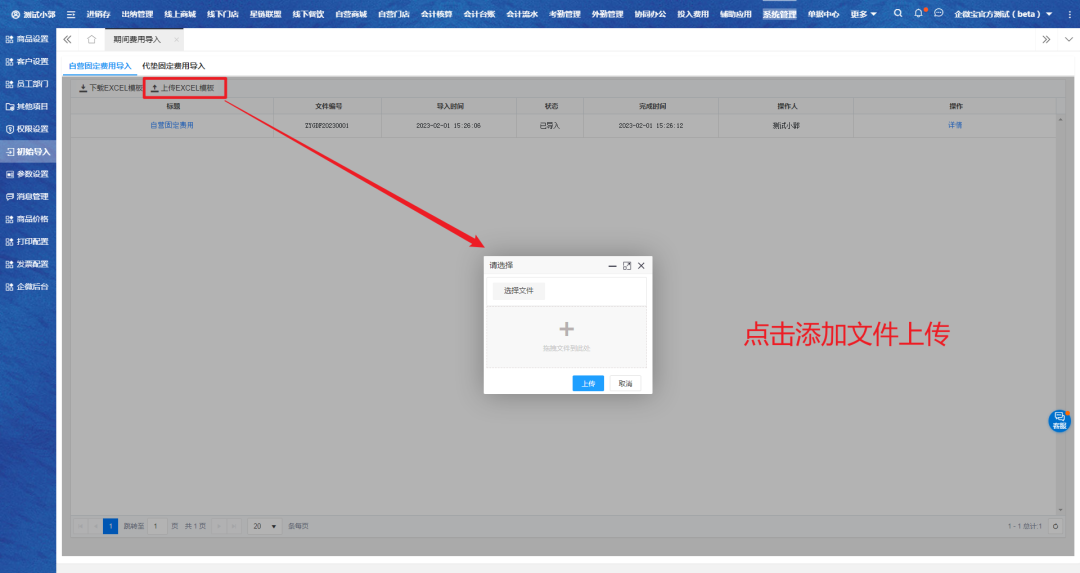This screenshot has width=1080, height=573.
Task: Click the refresh icon in pagination footer
Action: [1055, 526]
